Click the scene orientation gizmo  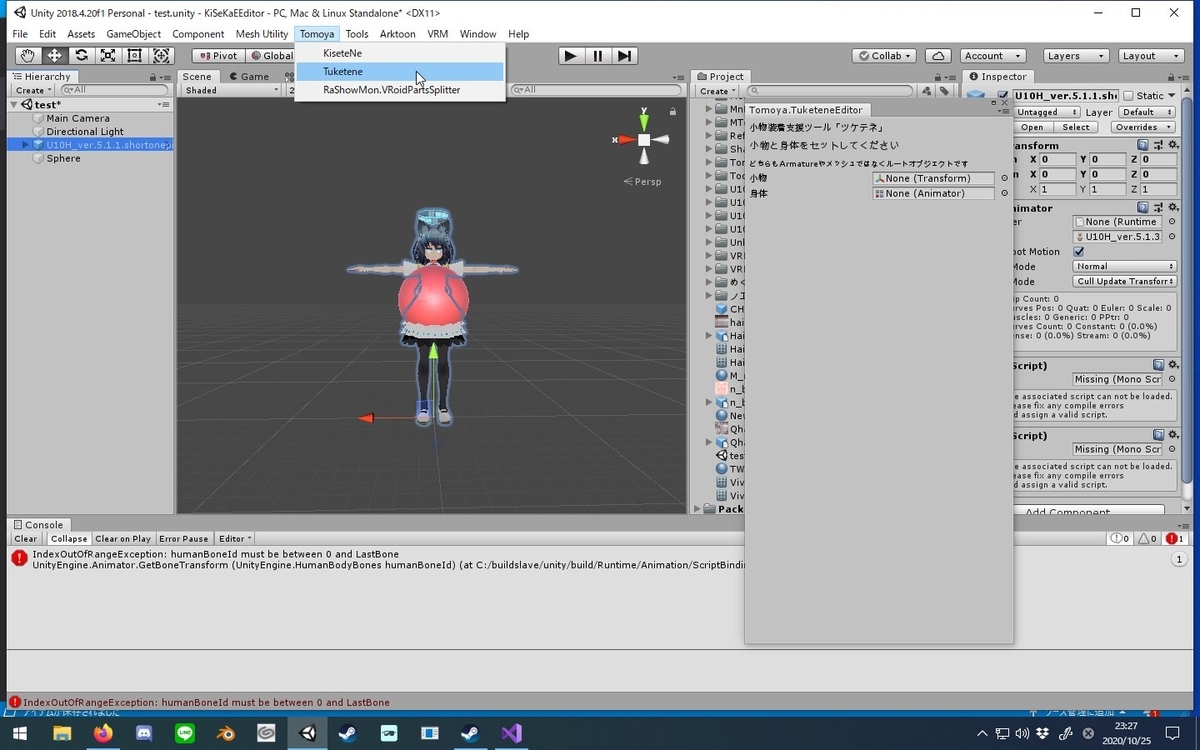point(644,140)
